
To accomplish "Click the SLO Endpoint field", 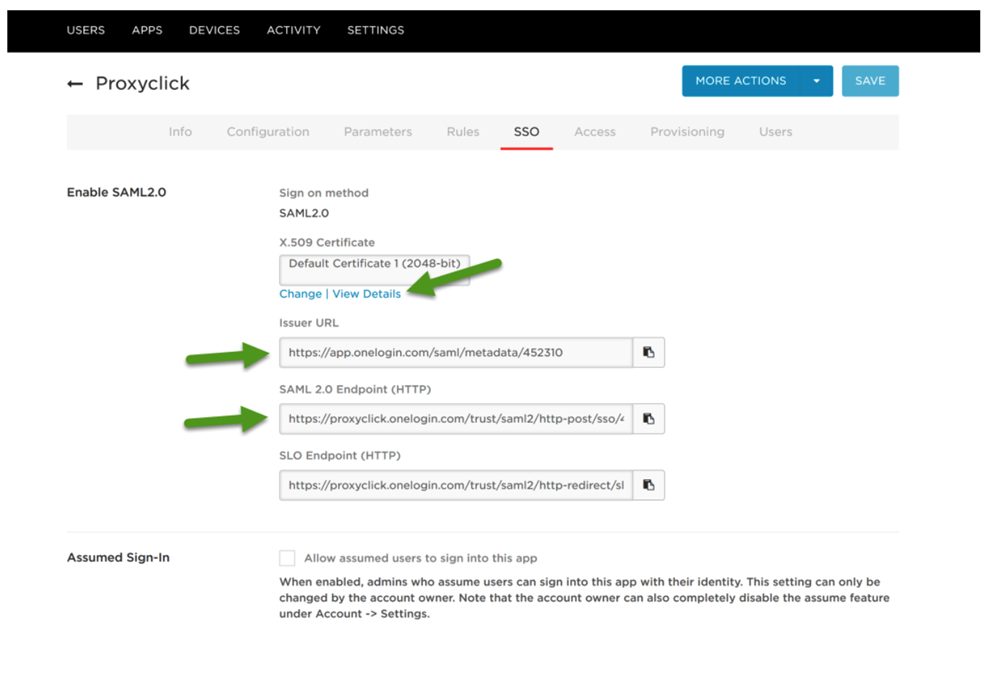I will point(456,485).
